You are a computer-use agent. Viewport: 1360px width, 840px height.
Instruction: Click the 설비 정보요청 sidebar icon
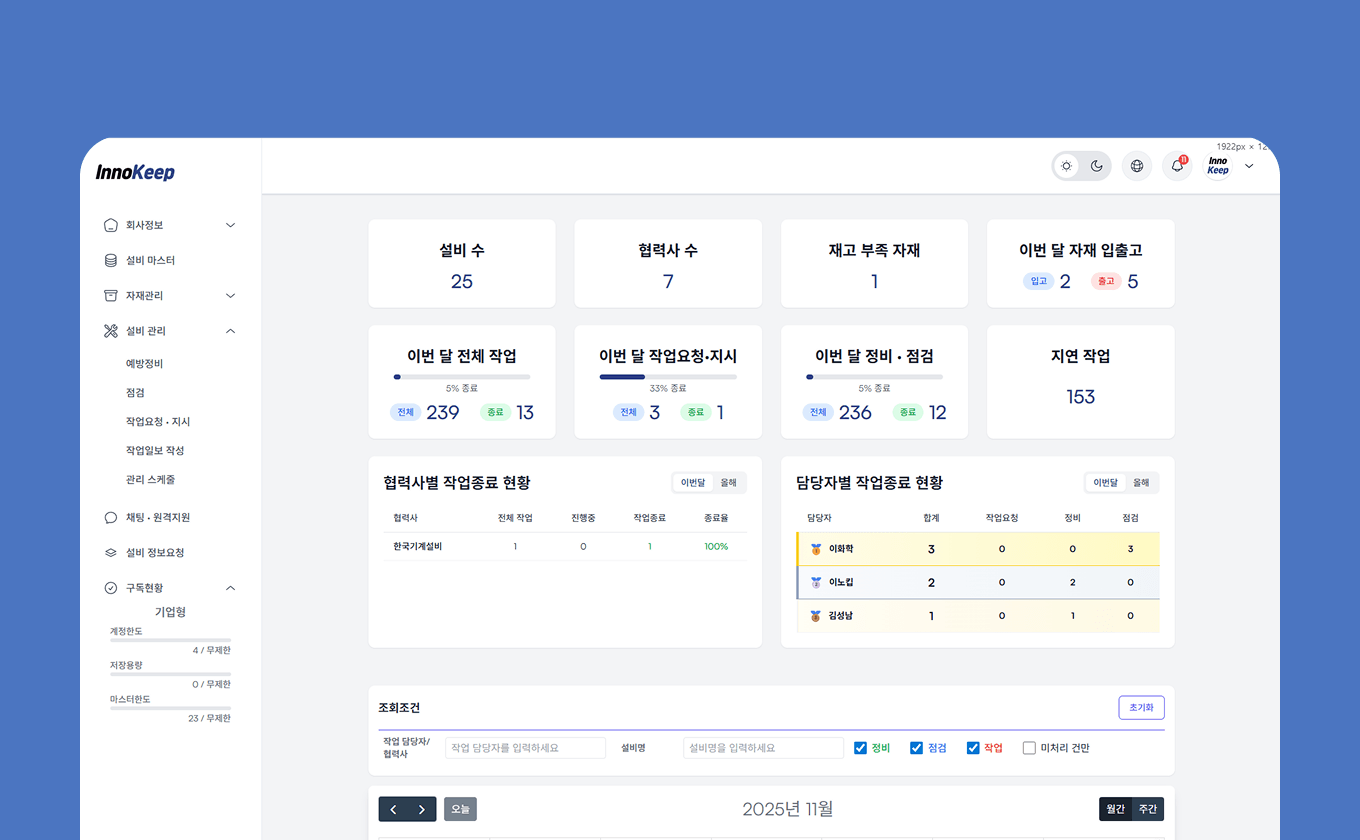[110, 552]
